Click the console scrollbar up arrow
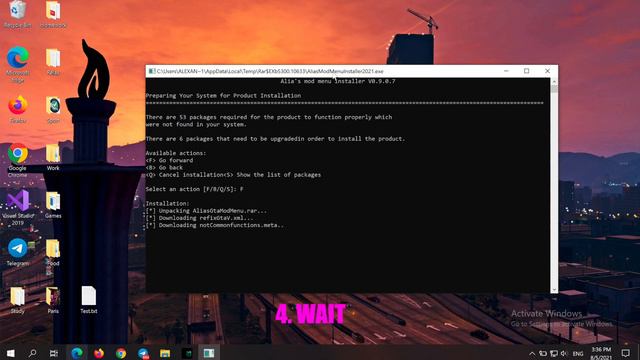640x360 pixels. click(554, 82)
